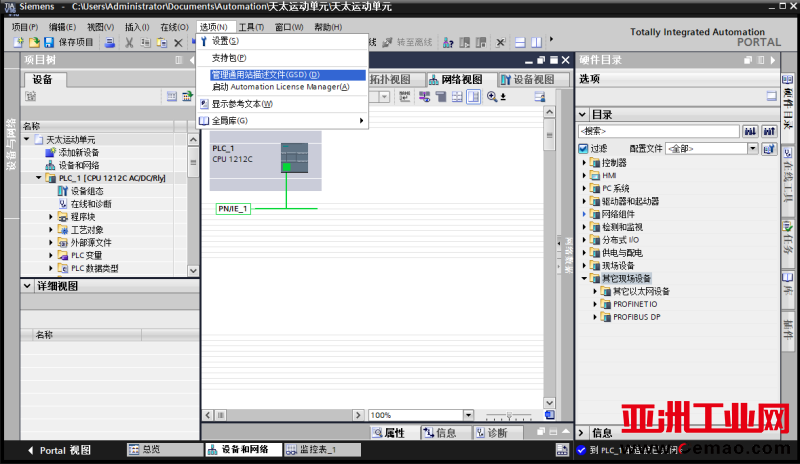Click the show page breaks grid icon in network toolbar
The image size is (800, 464).
(457, 96)
